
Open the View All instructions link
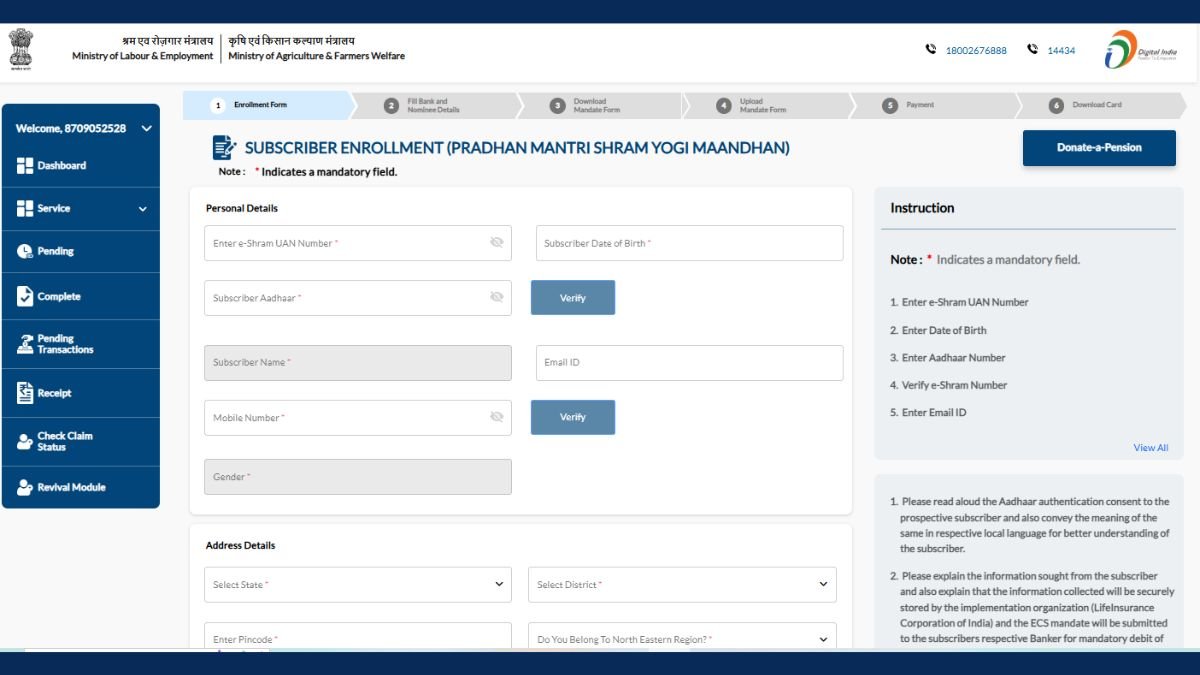point(1150,448)
